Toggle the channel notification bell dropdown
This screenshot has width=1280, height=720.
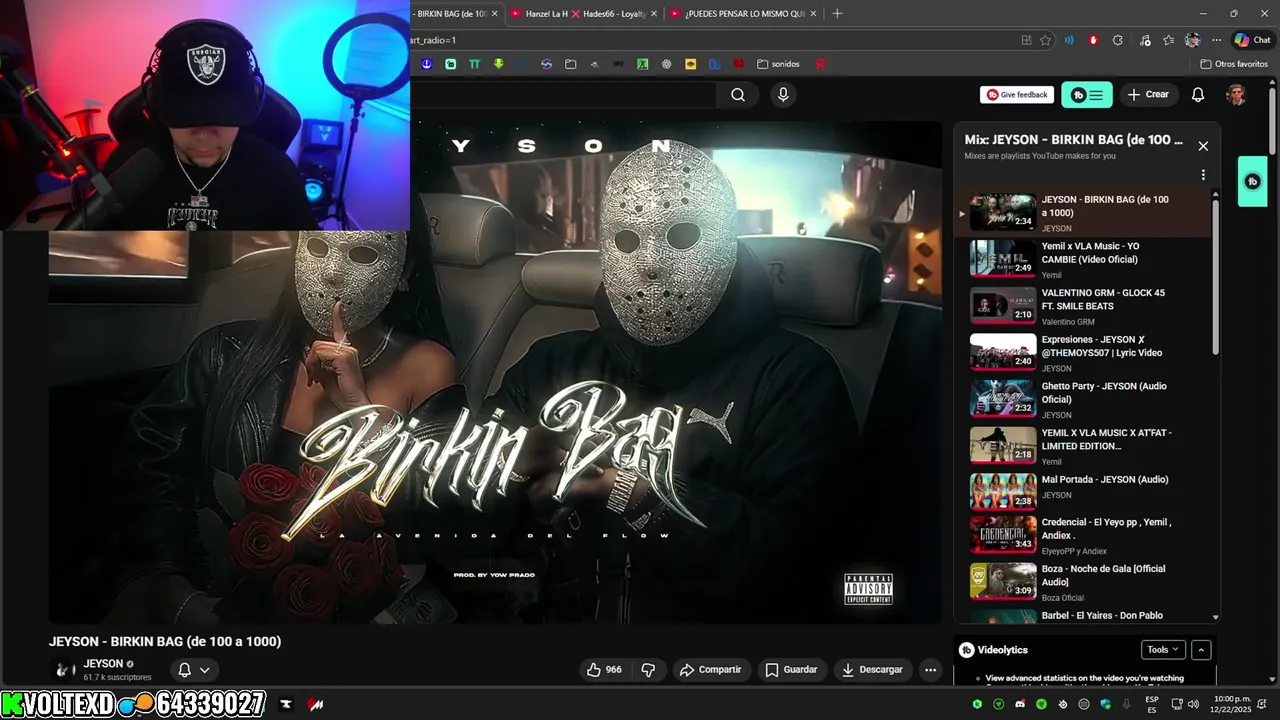click(194, 670)
